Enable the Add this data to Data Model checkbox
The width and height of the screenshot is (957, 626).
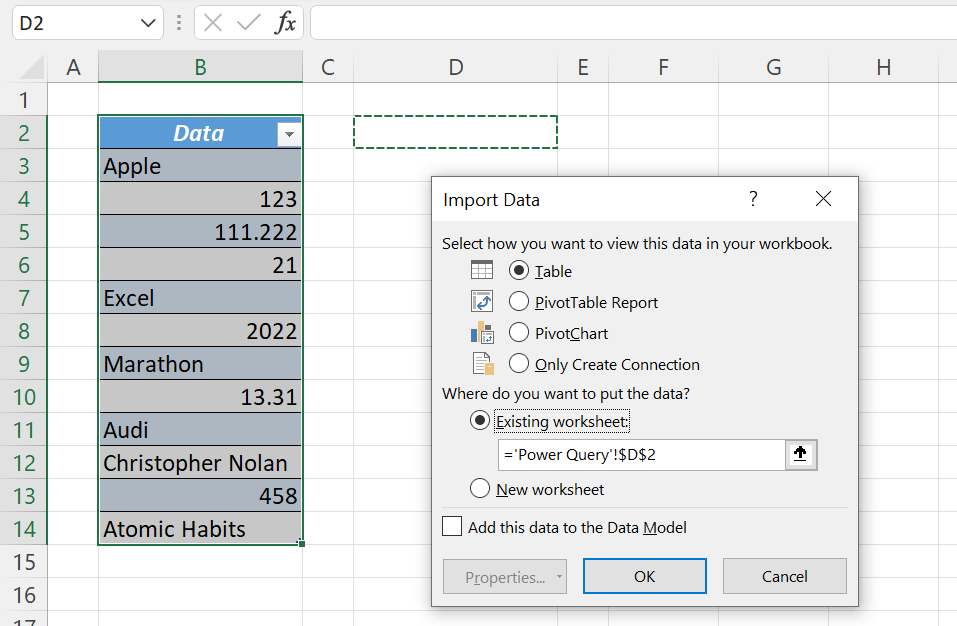[451, 526]
